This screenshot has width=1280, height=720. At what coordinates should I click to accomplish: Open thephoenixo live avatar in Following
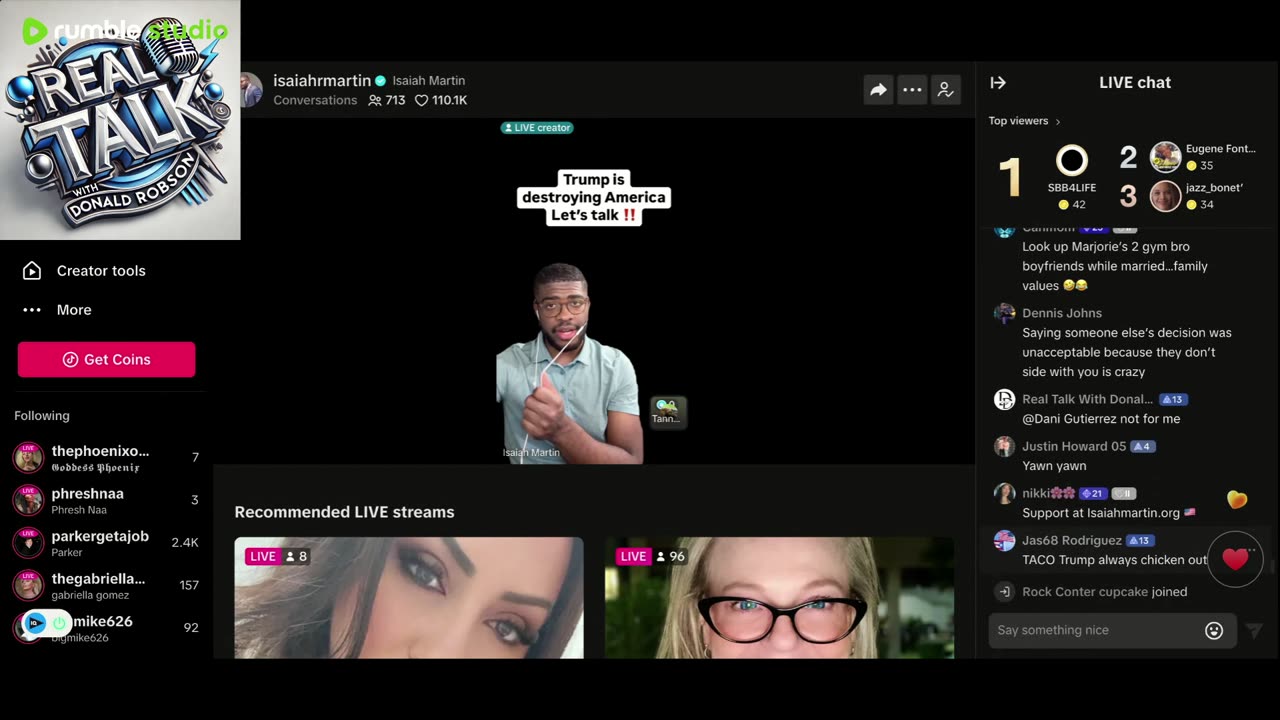28,458
